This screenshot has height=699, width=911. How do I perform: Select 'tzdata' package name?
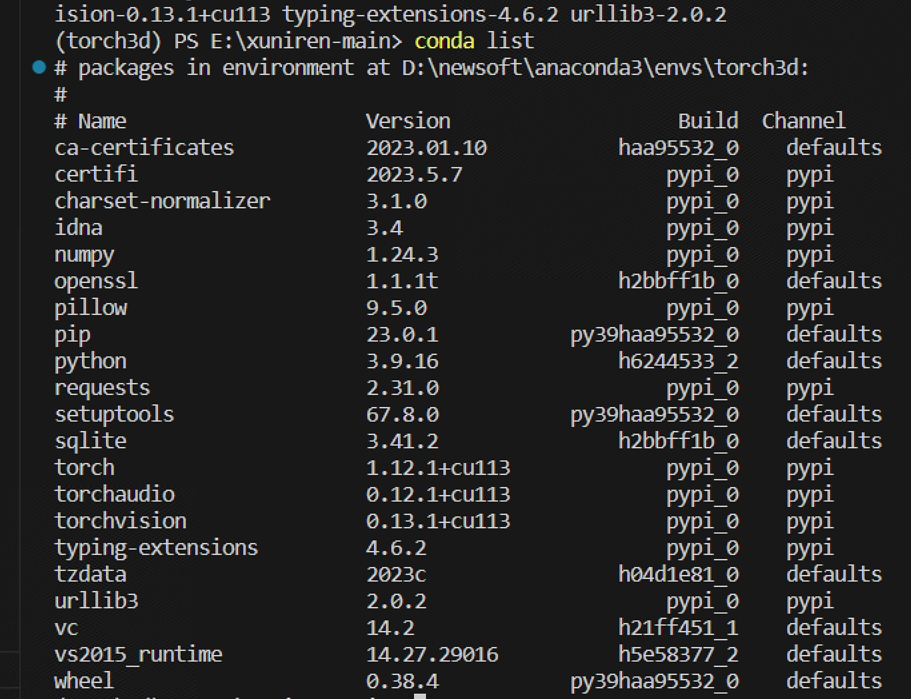tap(90, 575)
